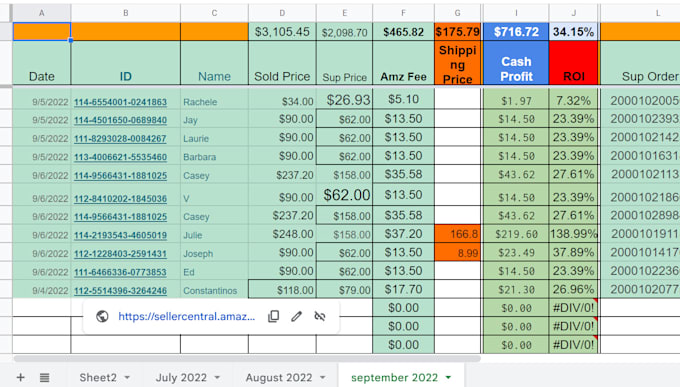Open order link 114-6554001-0241863
This screenshot has width=680, height=387.
120,102
